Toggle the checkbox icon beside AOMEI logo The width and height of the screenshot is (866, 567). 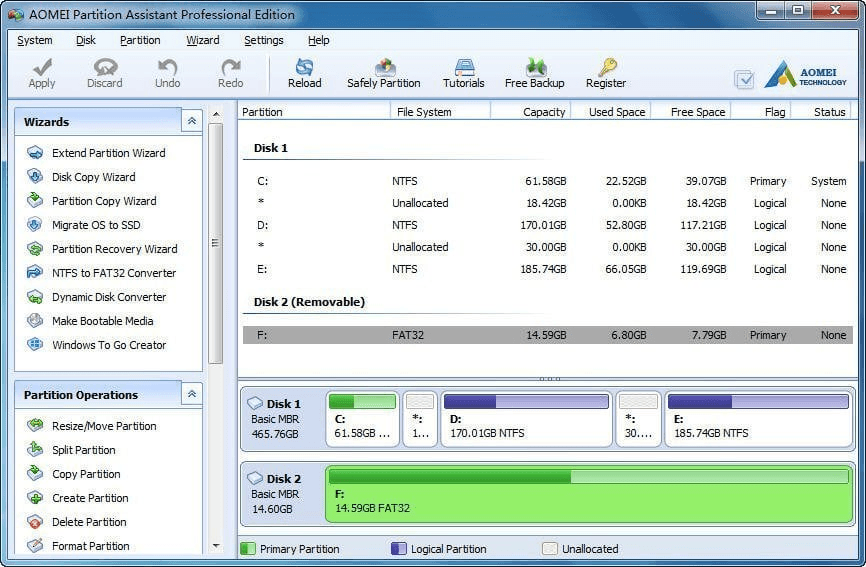coord(743,79)
